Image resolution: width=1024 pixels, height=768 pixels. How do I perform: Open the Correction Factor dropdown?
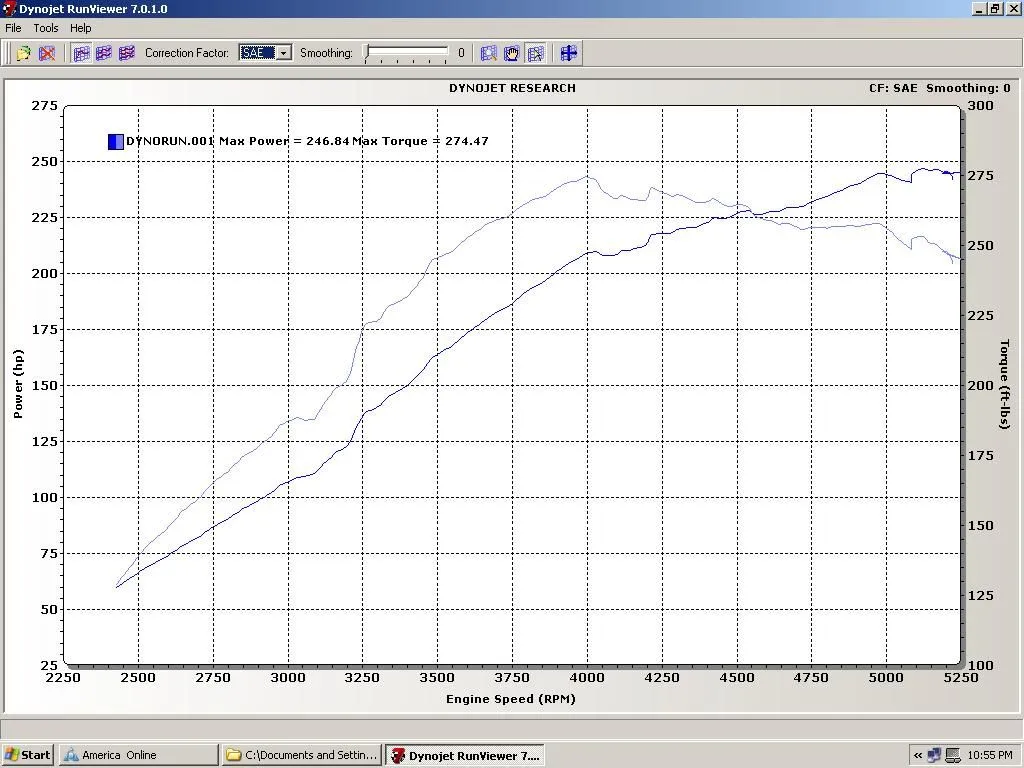point(284,53)
